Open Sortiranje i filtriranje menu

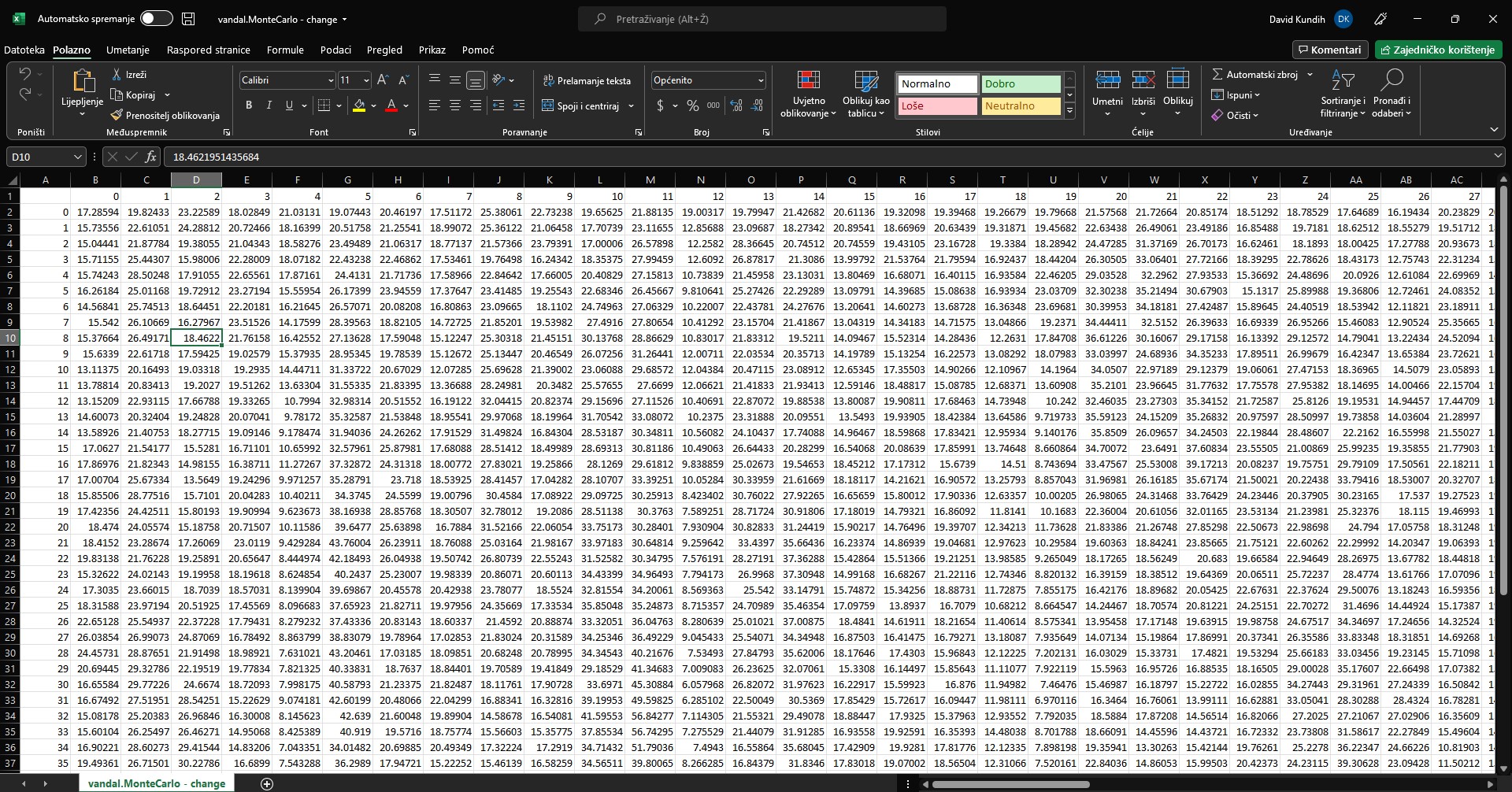point(1343,94)
